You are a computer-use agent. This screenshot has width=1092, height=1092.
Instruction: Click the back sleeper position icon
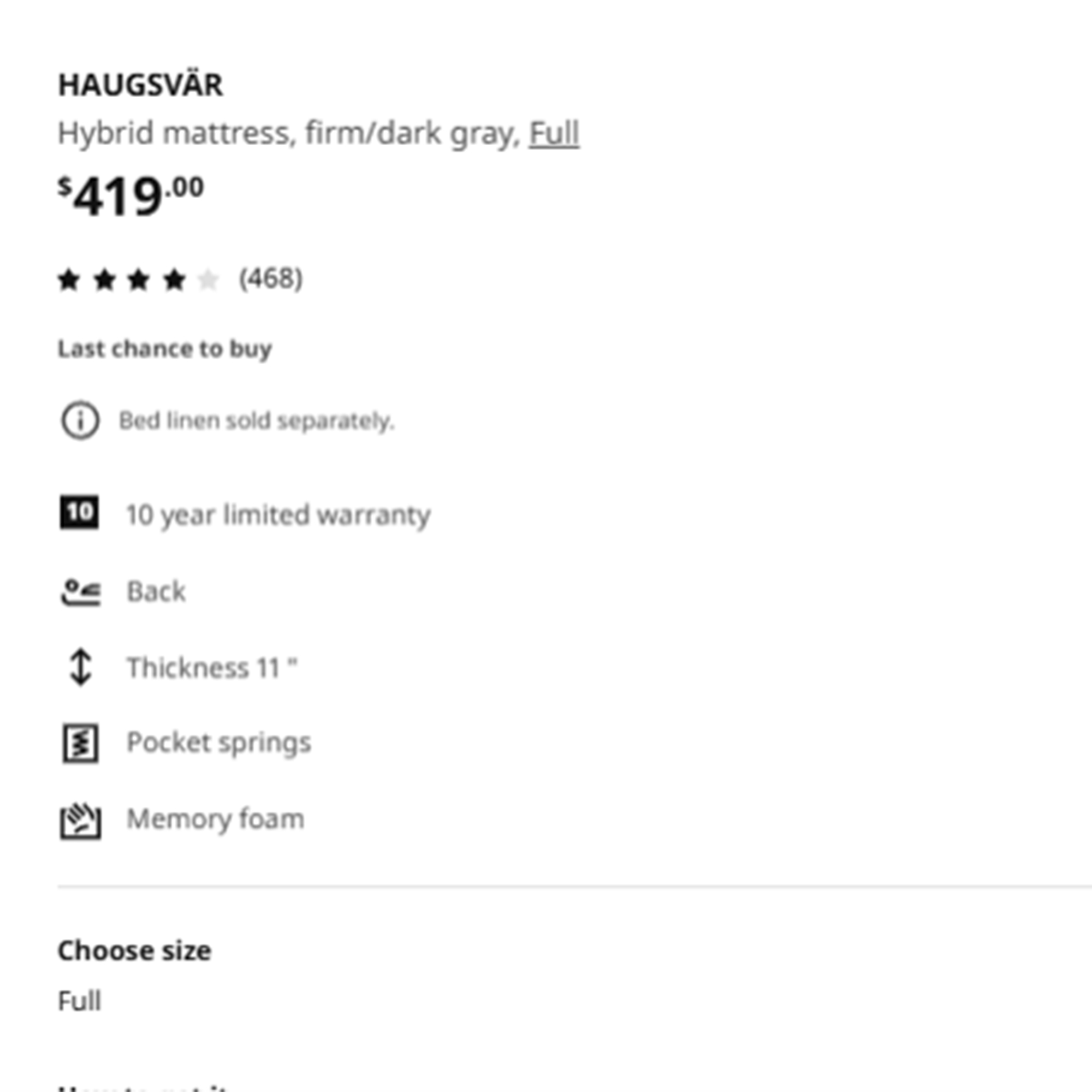[x=80, y=592]
